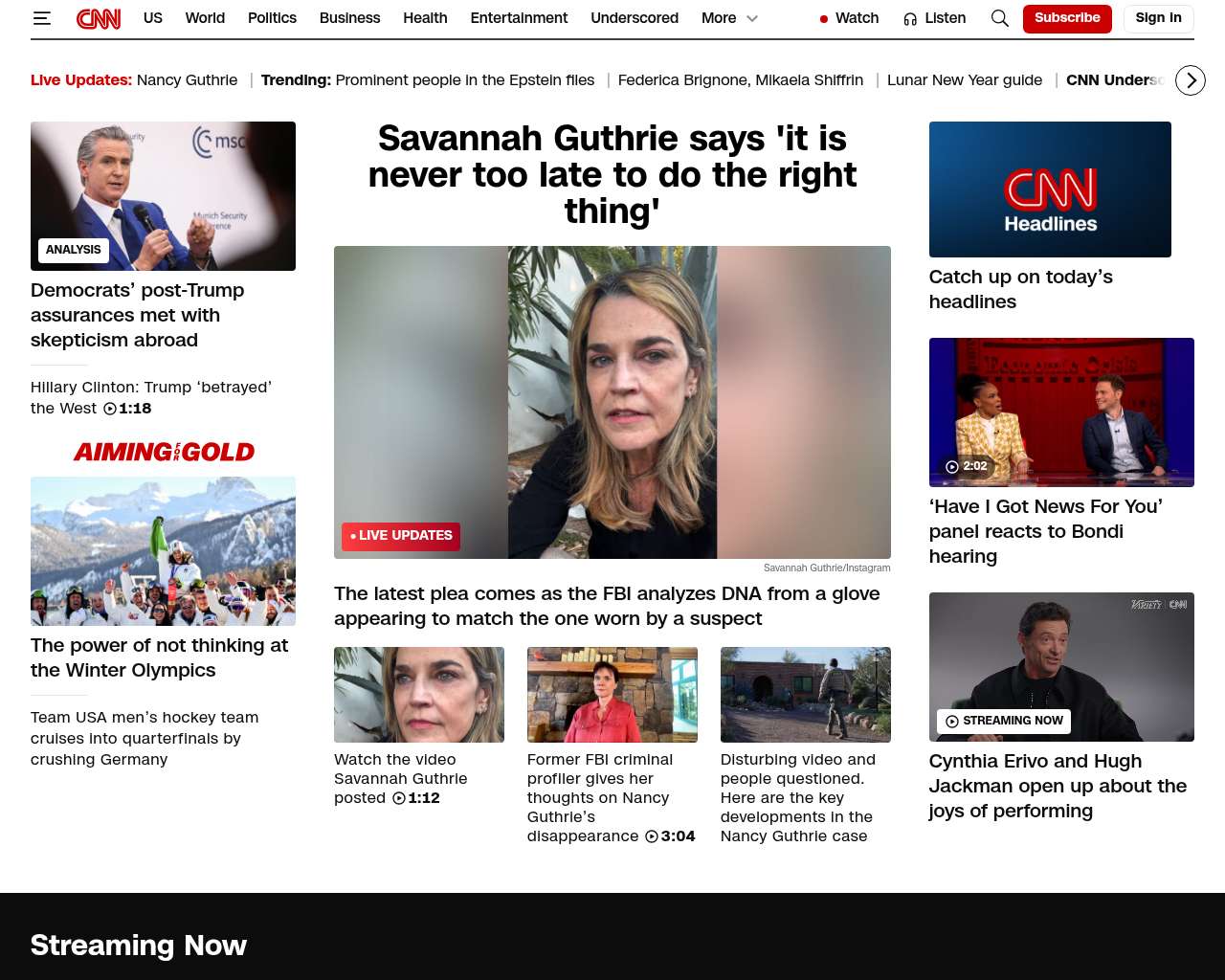Click the Streaming Now badge on video
The width and height of the screenshot is (1225, 980).
tap(1004, 721)
